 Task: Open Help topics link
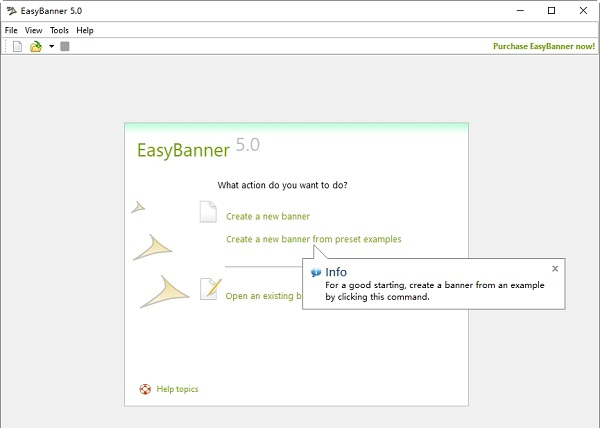click(x=177, y=389)
